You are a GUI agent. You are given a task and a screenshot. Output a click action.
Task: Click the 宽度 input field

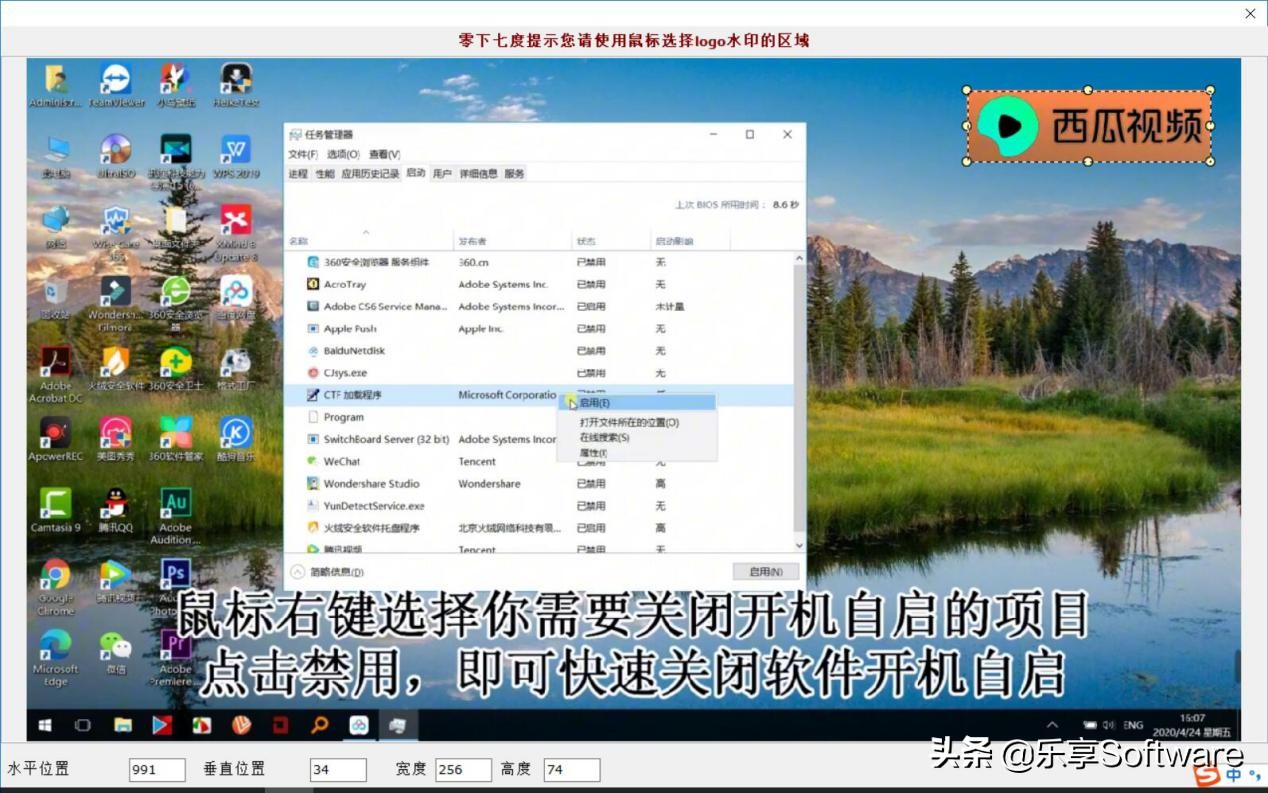463,769
